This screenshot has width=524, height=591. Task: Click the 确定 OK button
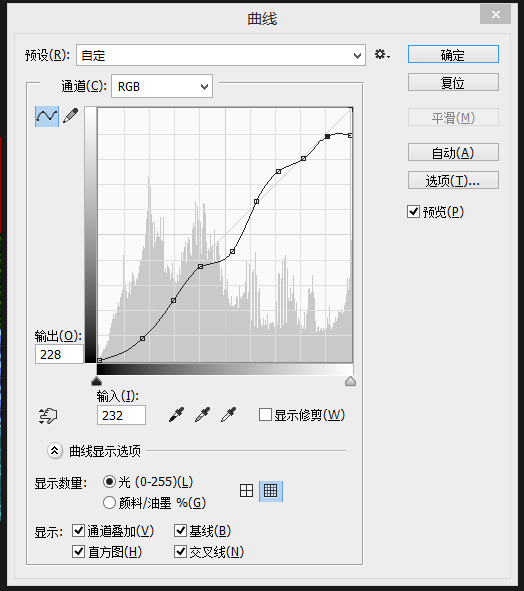(x=453, y=55)
